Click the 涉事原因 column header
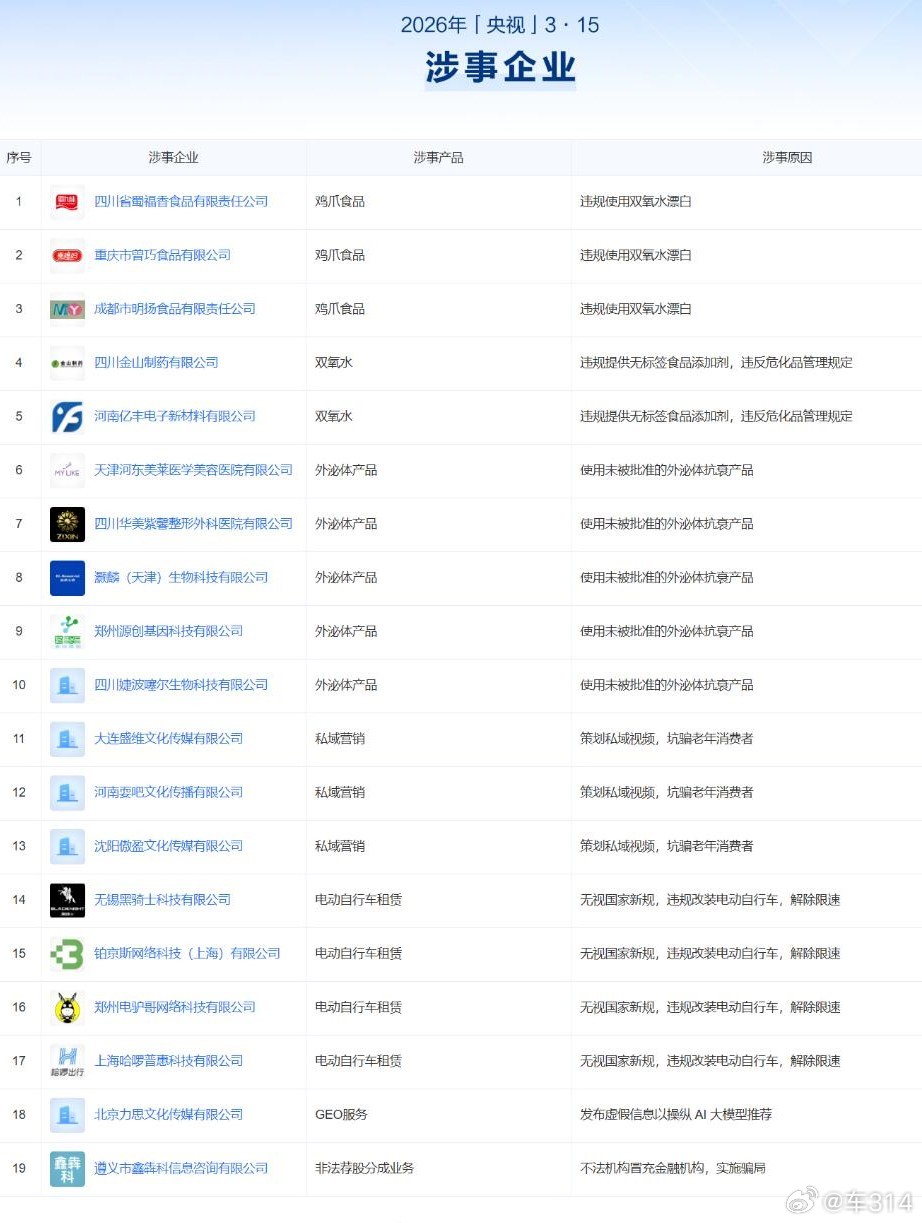 [x=787, y=158]
